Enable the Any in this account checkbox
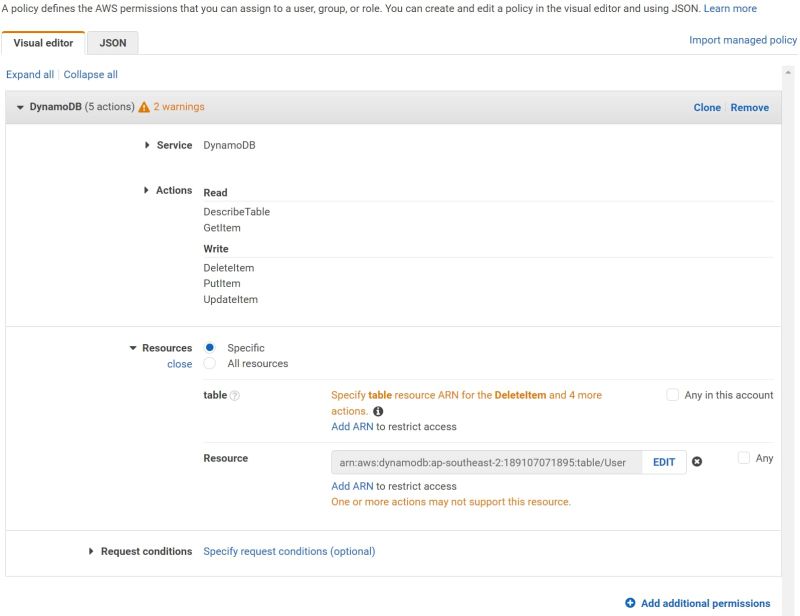This screenshot has width=800, height=616. [x=672, y=394]
